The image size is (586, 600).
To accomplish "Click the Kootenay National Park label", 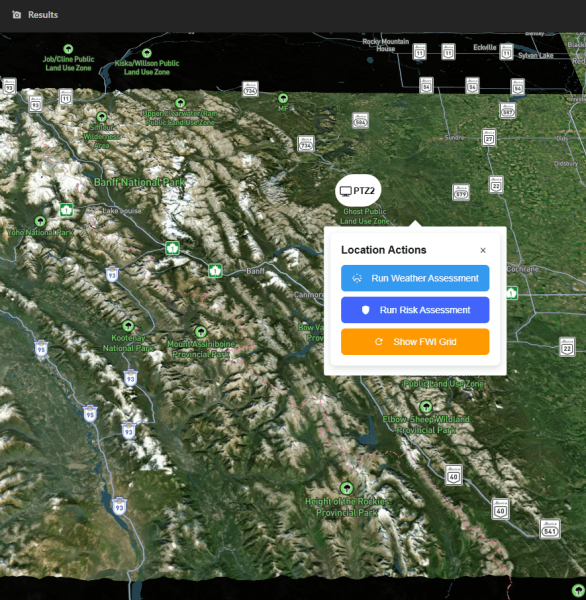I will pos(128,343).
